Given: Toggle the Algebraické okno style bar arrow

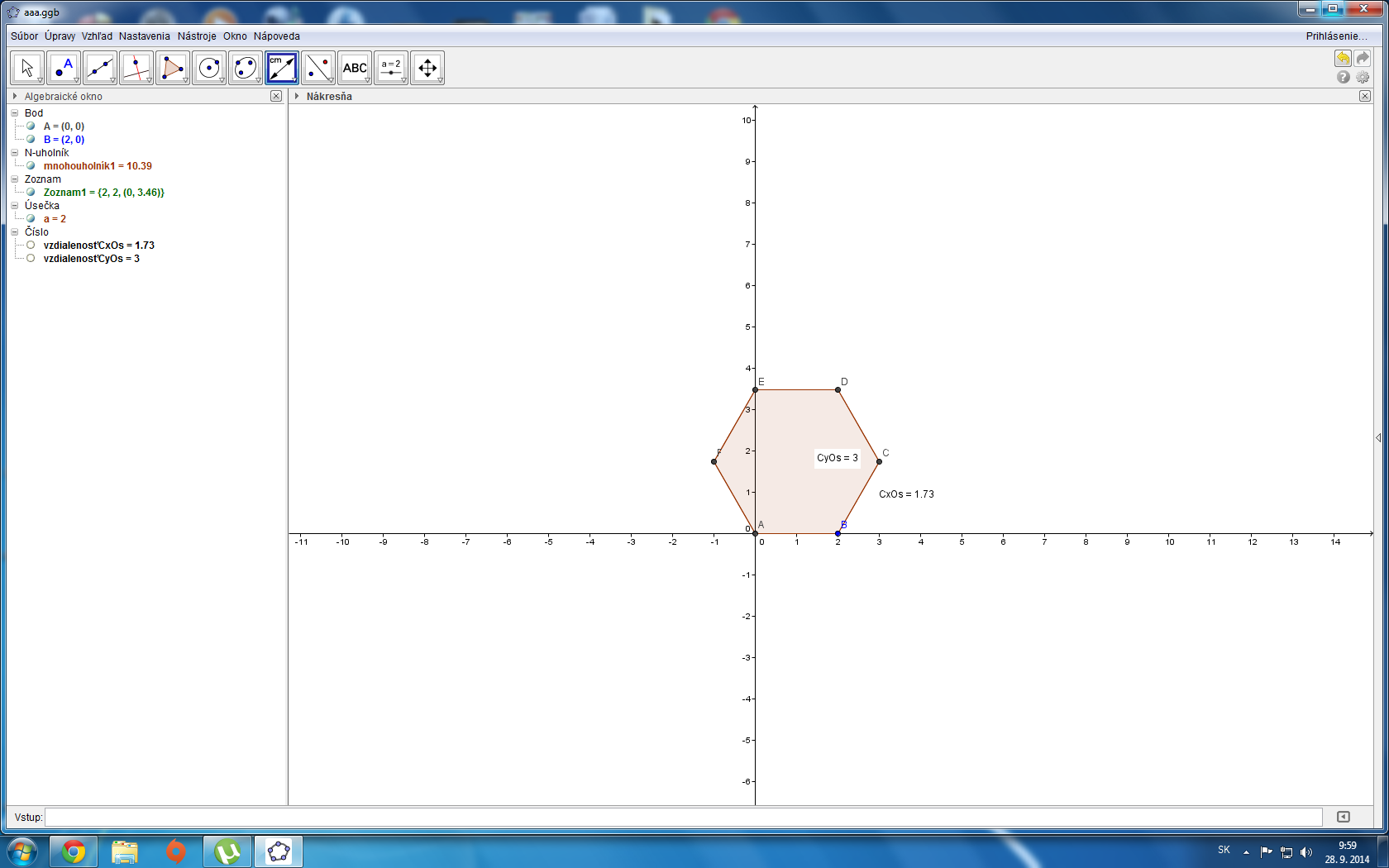Looking at the screenshot, I should pyautogui.click(x=15, y=96).
